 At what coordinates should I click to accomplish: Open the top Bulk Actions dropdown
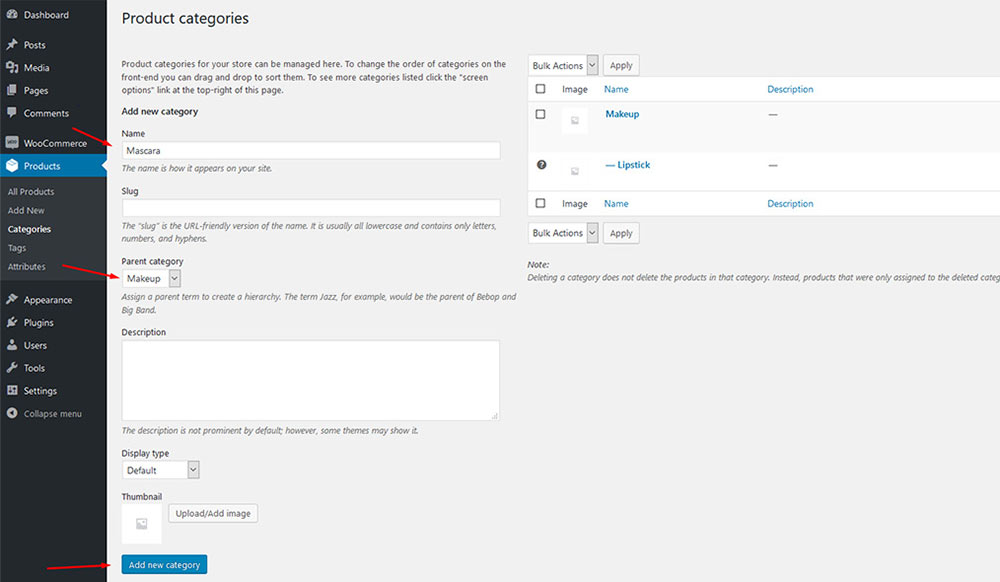(563, 65)
